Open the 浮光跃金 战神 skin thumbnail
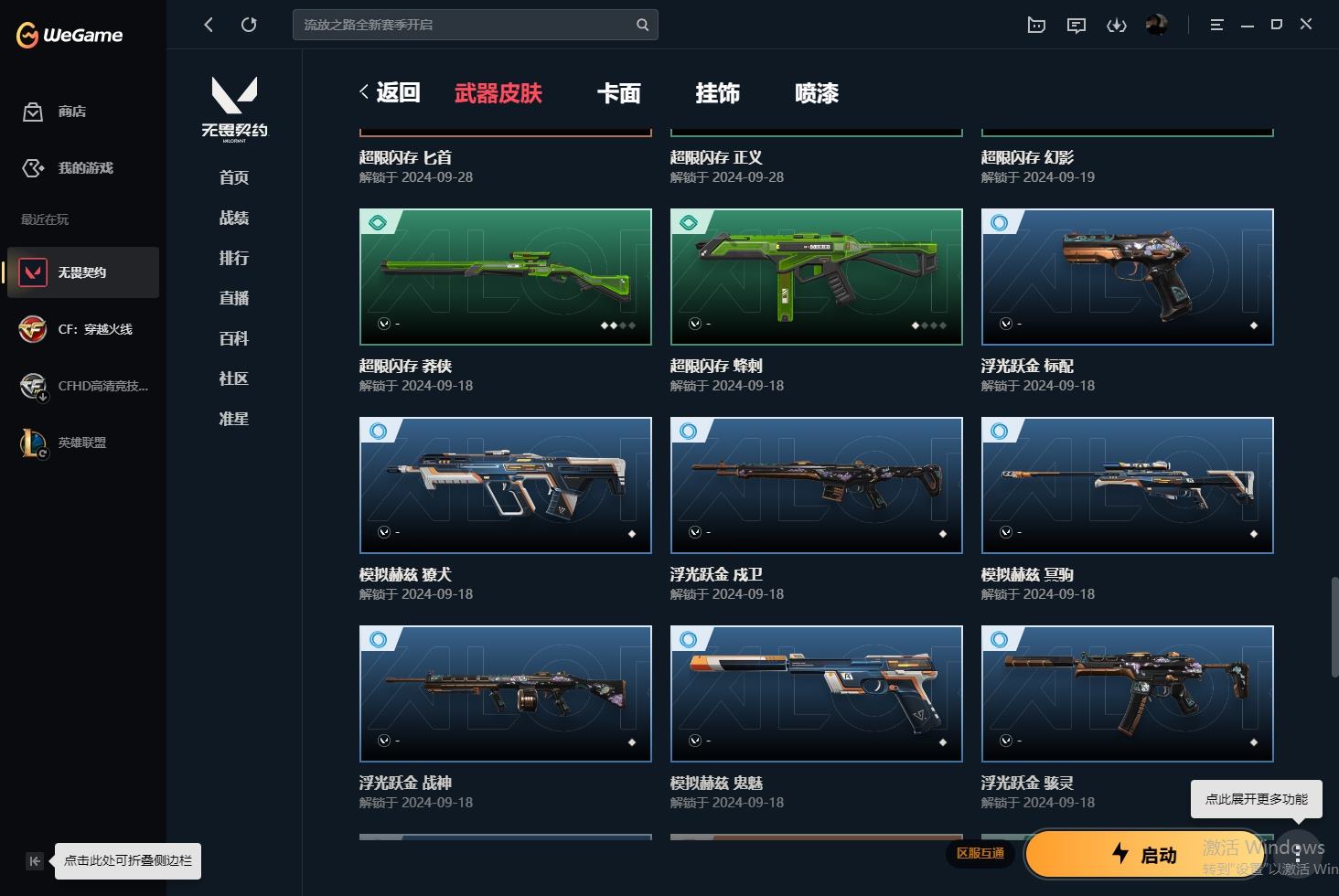The width and height of the screenshot is (1339, 896). 506,694
